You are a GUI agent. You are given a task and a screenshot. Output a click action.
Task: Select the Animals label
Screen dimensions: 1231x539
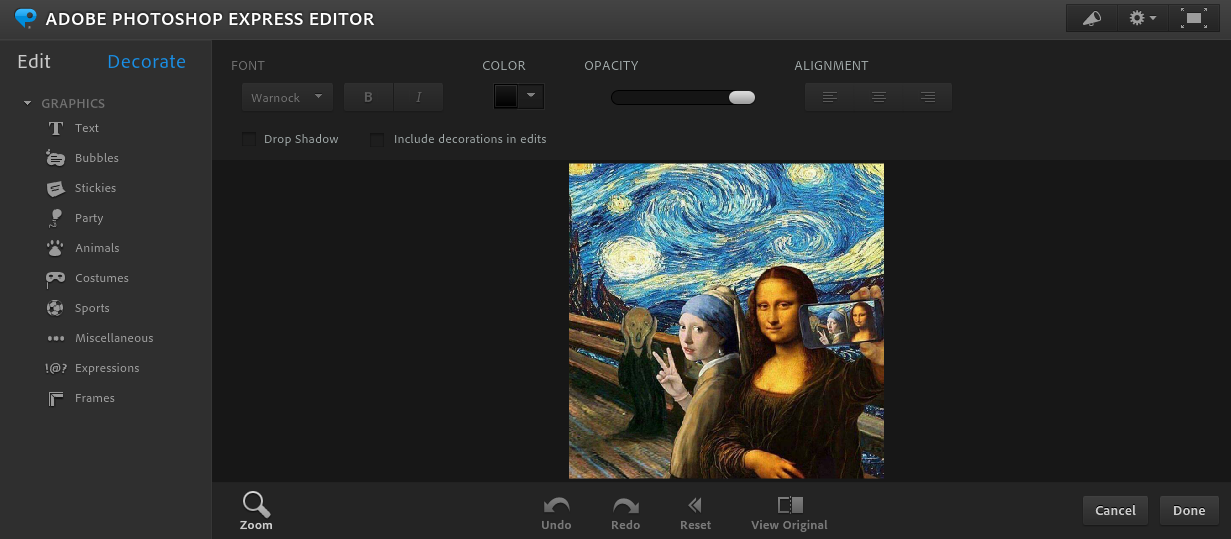click(97, 248)
